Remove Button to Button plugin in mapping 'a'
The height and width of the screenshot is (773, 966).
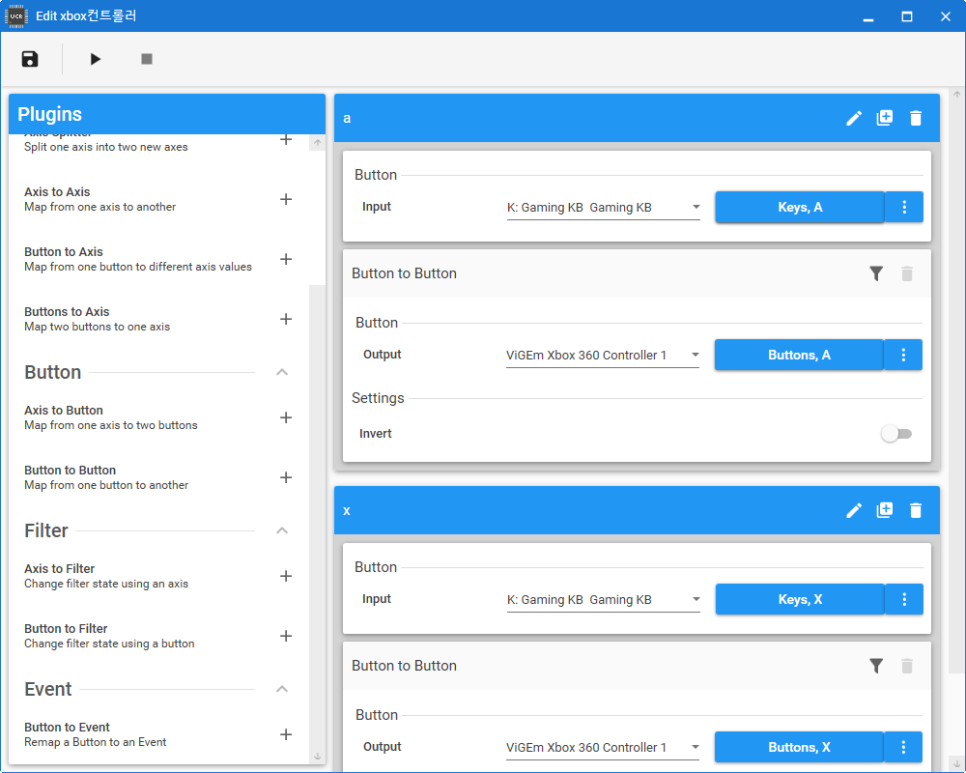pyautogui.click(x=907, y=273)
